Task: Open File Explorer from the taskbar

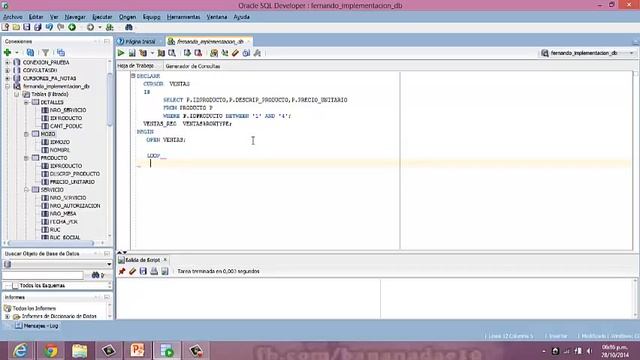Action: 80,351
